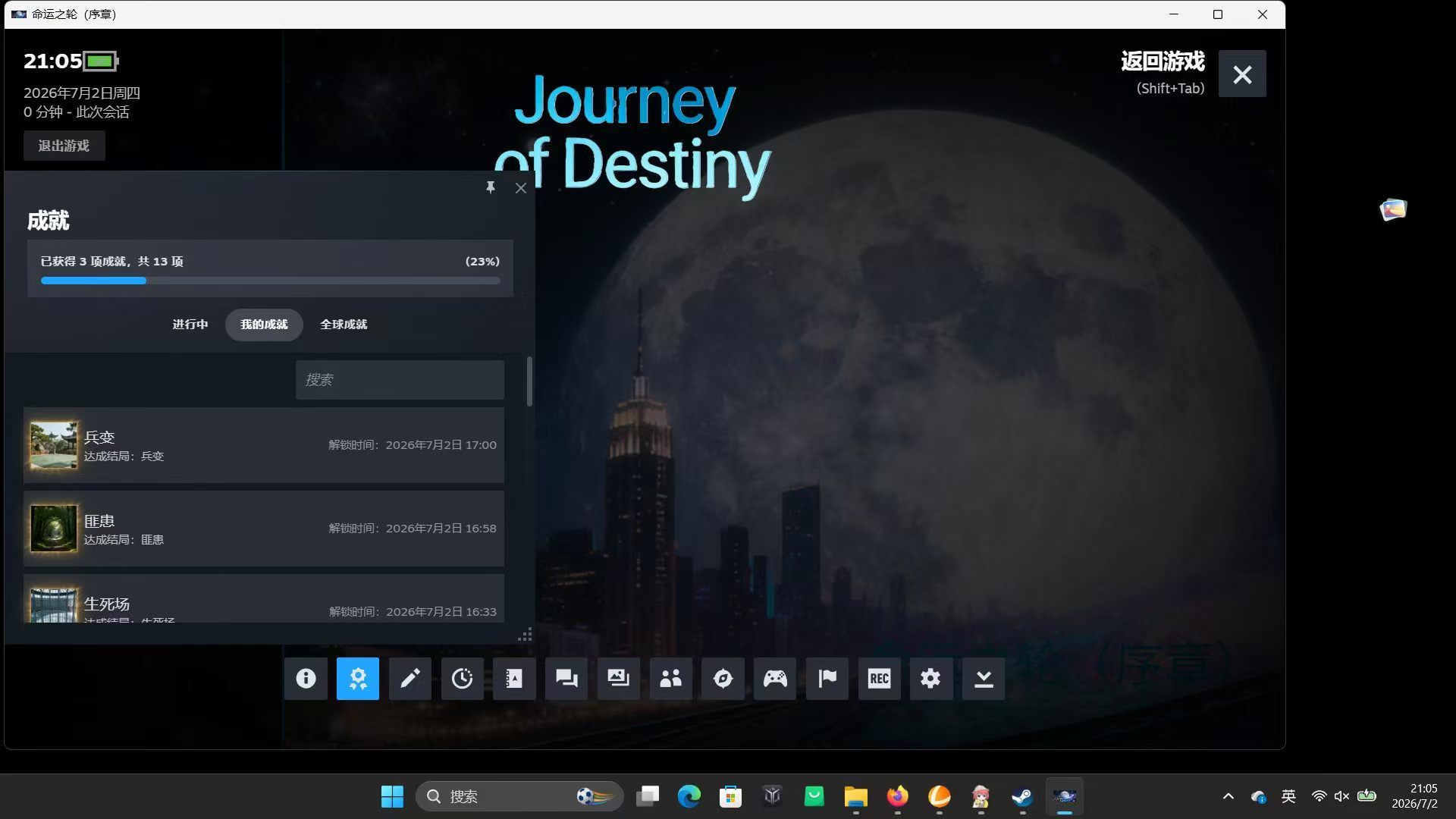Close the achievements panel
This screenshot has height=819, width=1456.
tap(521, 188)
